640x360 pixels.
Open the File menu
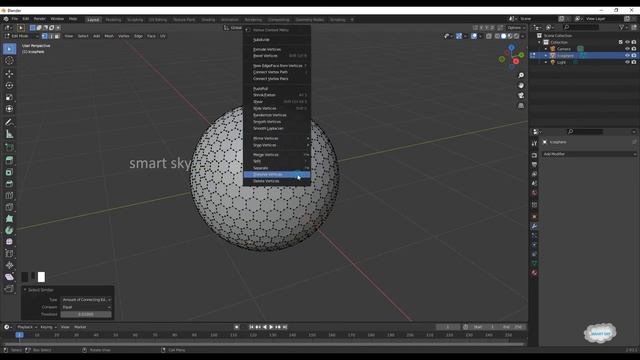click(x=14, y=19)
